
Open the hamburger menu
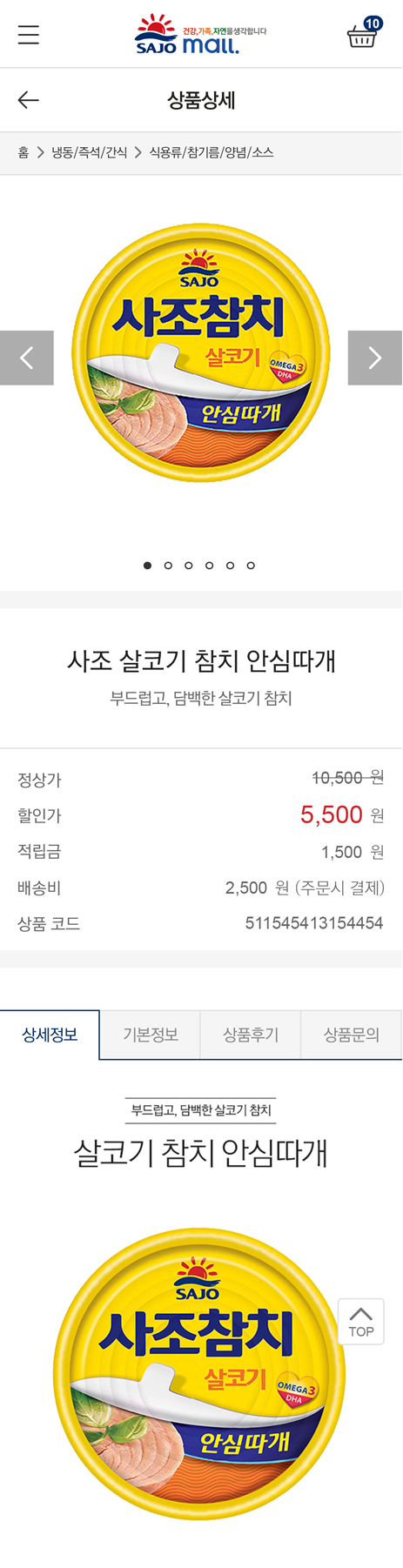pos(29,35)
